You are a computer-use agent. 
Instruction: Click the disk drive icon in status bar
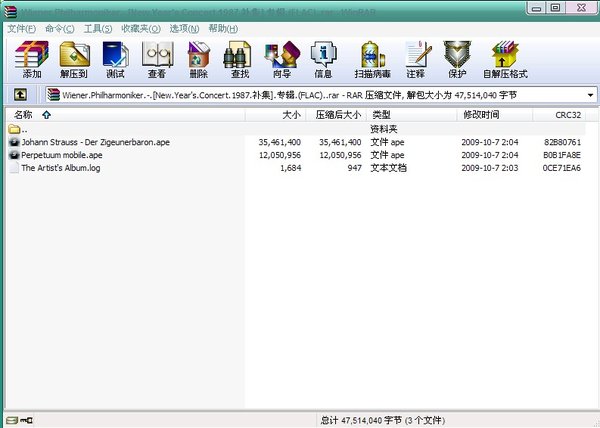tap(11, 420)
